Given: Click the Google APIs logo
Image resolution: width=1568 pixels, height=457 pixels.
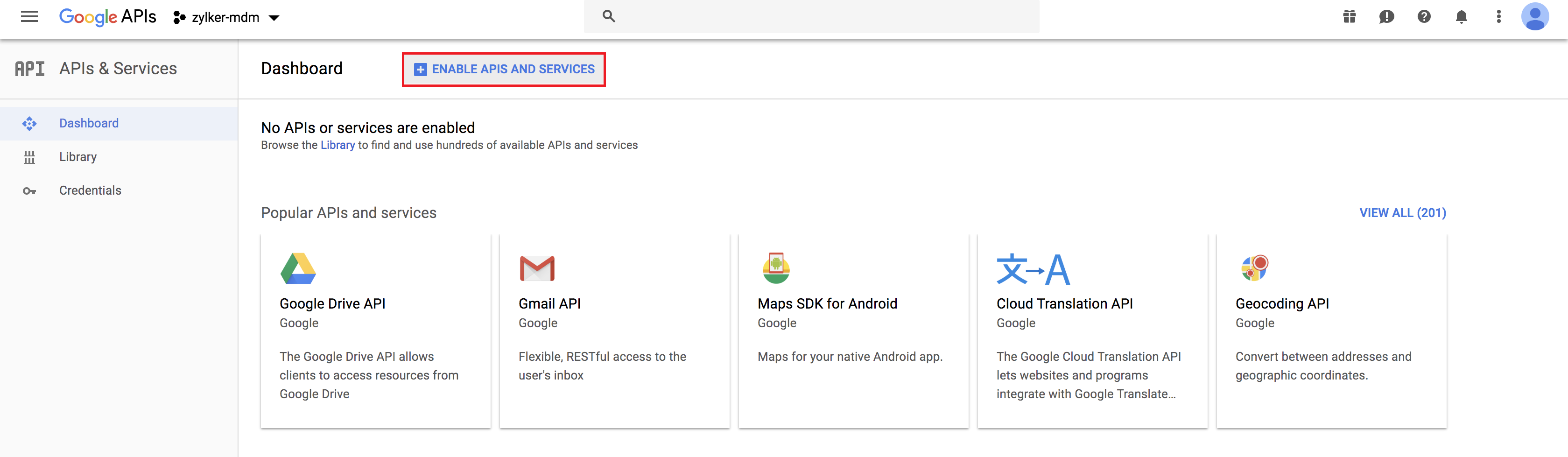Looking at the screenshot, I should click(x=108, y=17).
